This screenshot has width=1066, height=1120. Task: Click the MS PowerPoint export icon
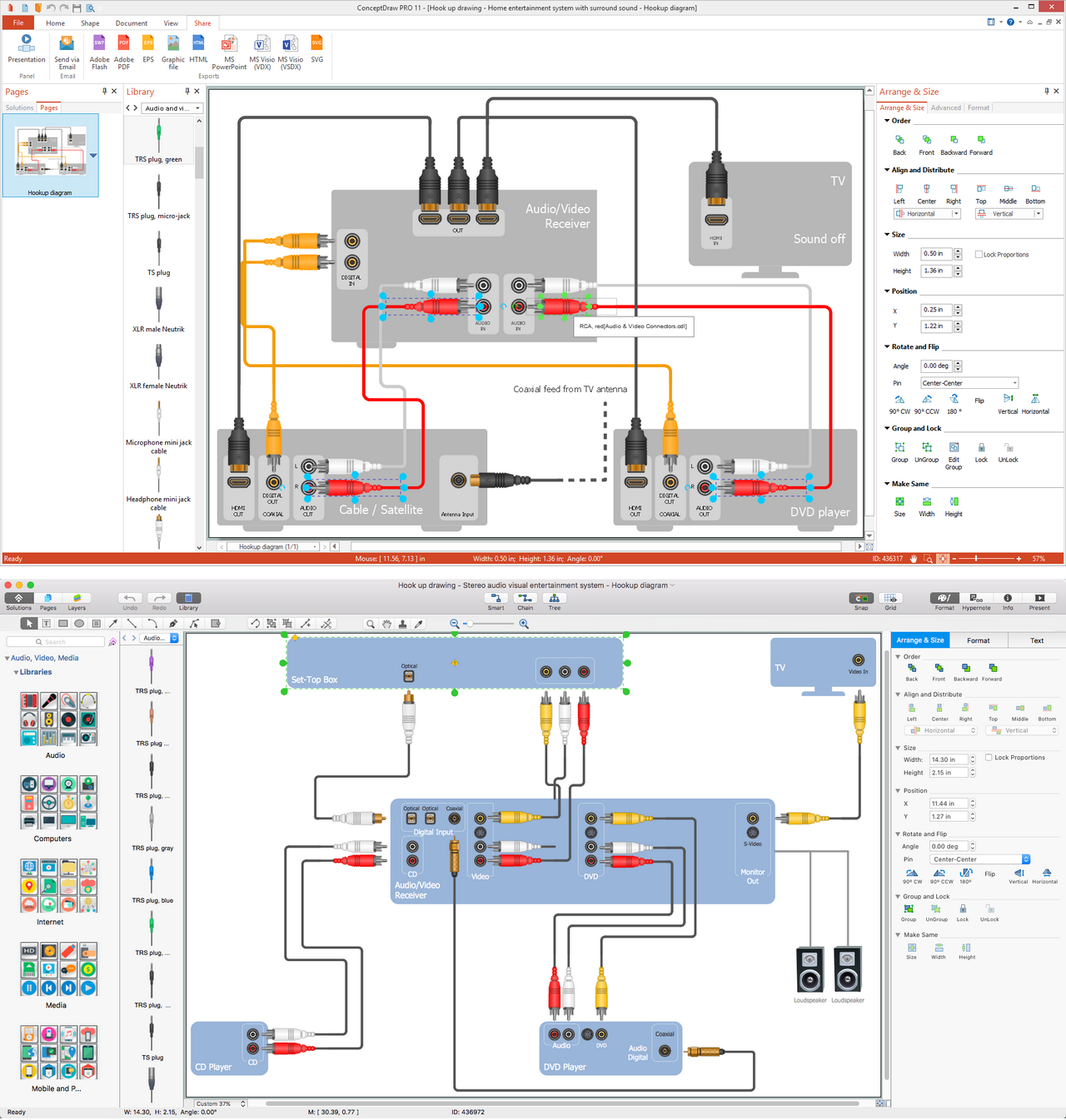(x=229, y=52)
